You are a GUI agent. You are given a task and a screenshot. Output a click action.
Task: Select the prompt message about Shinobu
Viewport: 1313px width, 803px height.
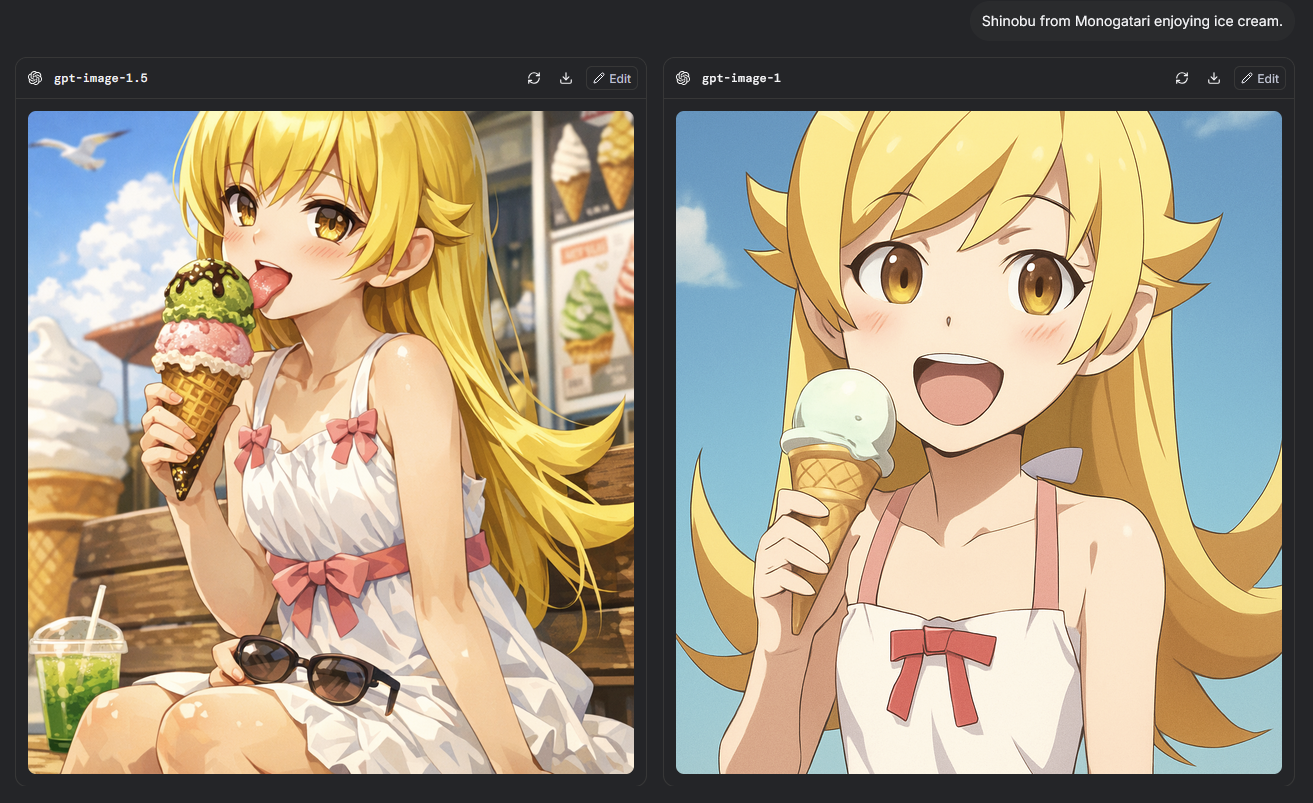pos(1132,21)
